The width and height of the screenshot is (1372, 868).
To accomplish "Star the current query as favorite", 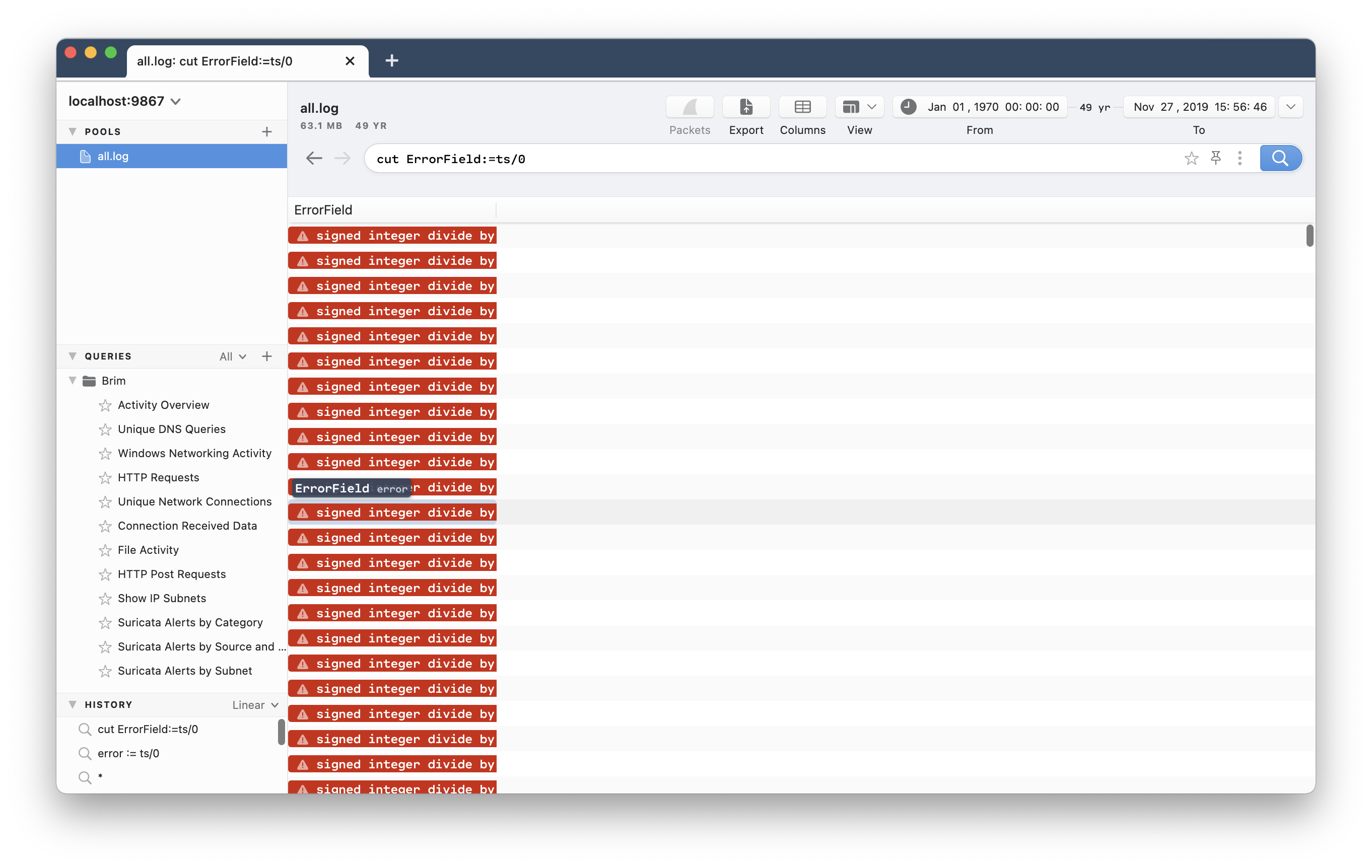I will coord(1191,158).
